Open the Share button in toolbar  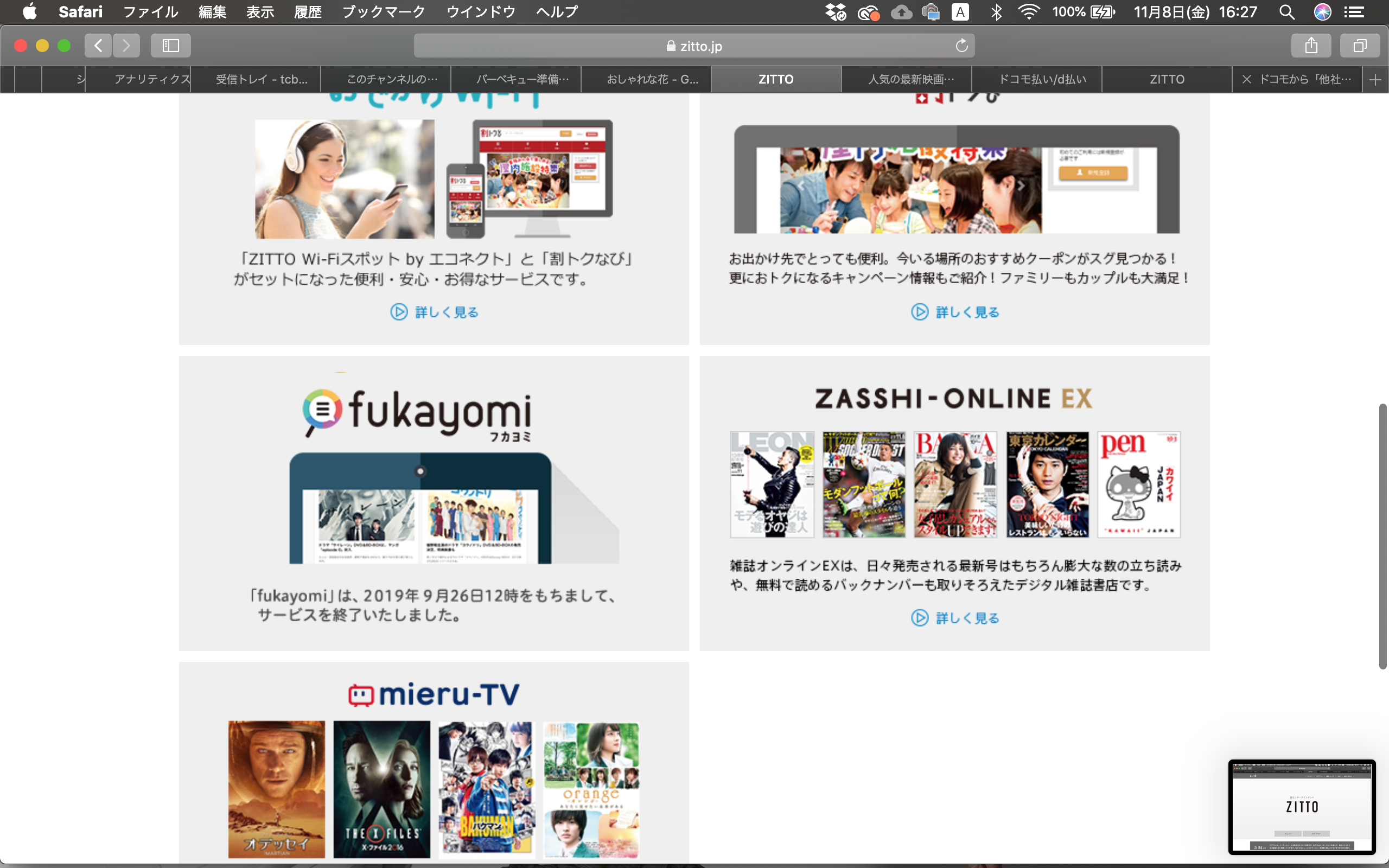tap(1311, 46)
